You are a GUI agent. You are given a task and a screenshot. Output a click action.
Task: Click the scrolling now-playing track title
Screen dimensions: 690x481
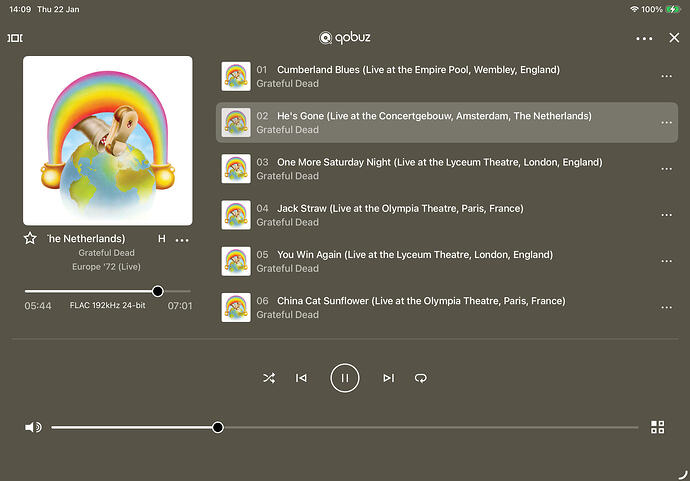coord(106,239)
